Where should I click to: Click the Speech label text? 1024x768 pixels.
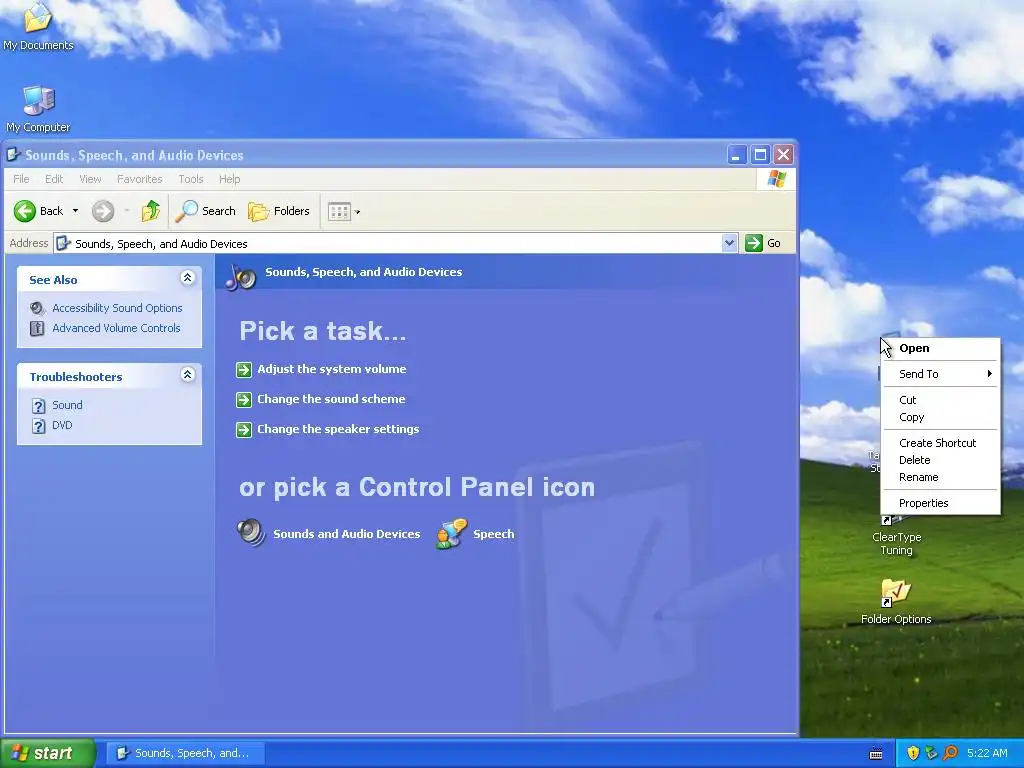tap(494, 534)
